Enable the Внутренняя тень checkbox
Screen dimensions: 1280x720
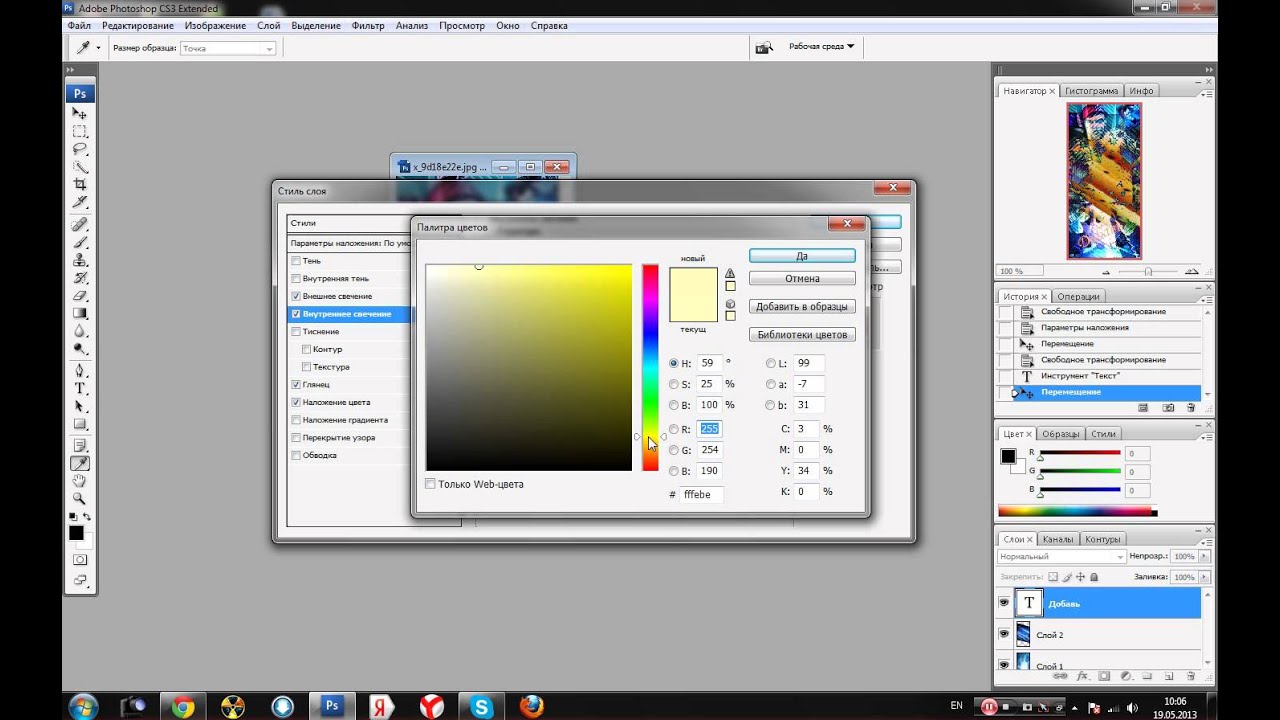click(296, 279)
